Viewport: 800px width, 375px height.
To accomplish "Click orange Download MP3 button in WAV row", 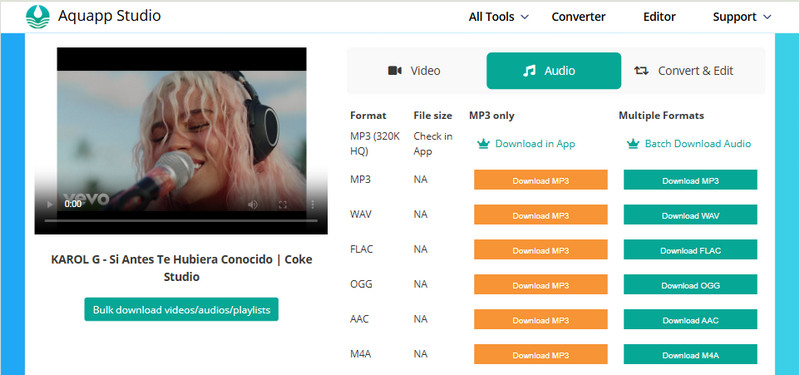I will [x=540, y=215].
